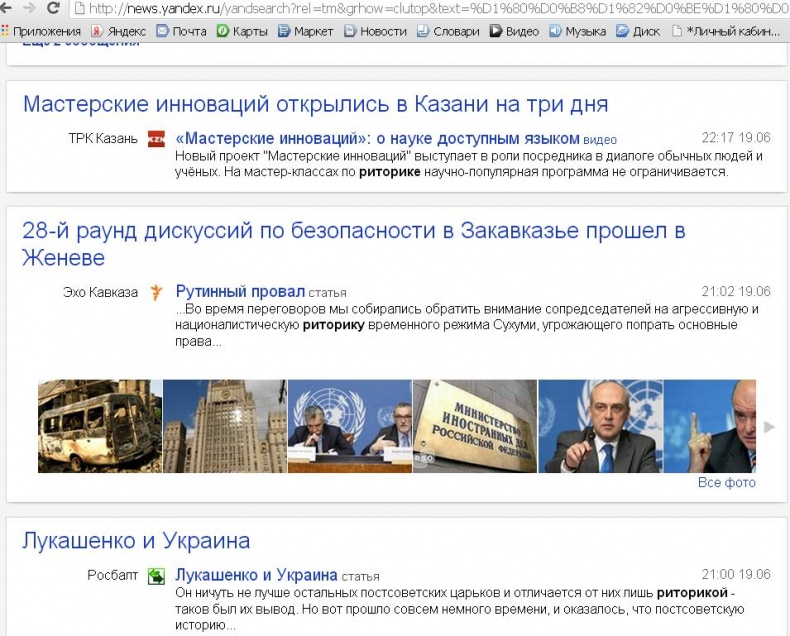Open the 'Лукашенко и Украина' heading link
This screenshot has height=636, width=790.
pos(136,541)
